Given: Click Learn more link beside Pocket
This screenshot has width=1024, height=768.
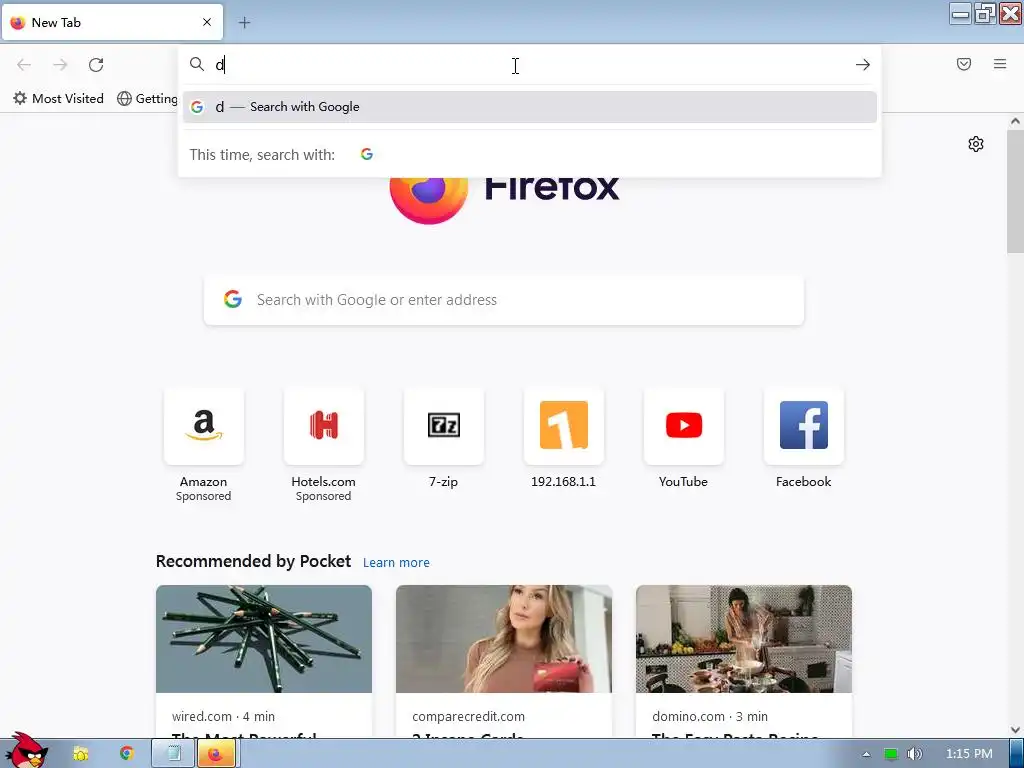Looking at the screenshot, I should [x=396, y=563].
